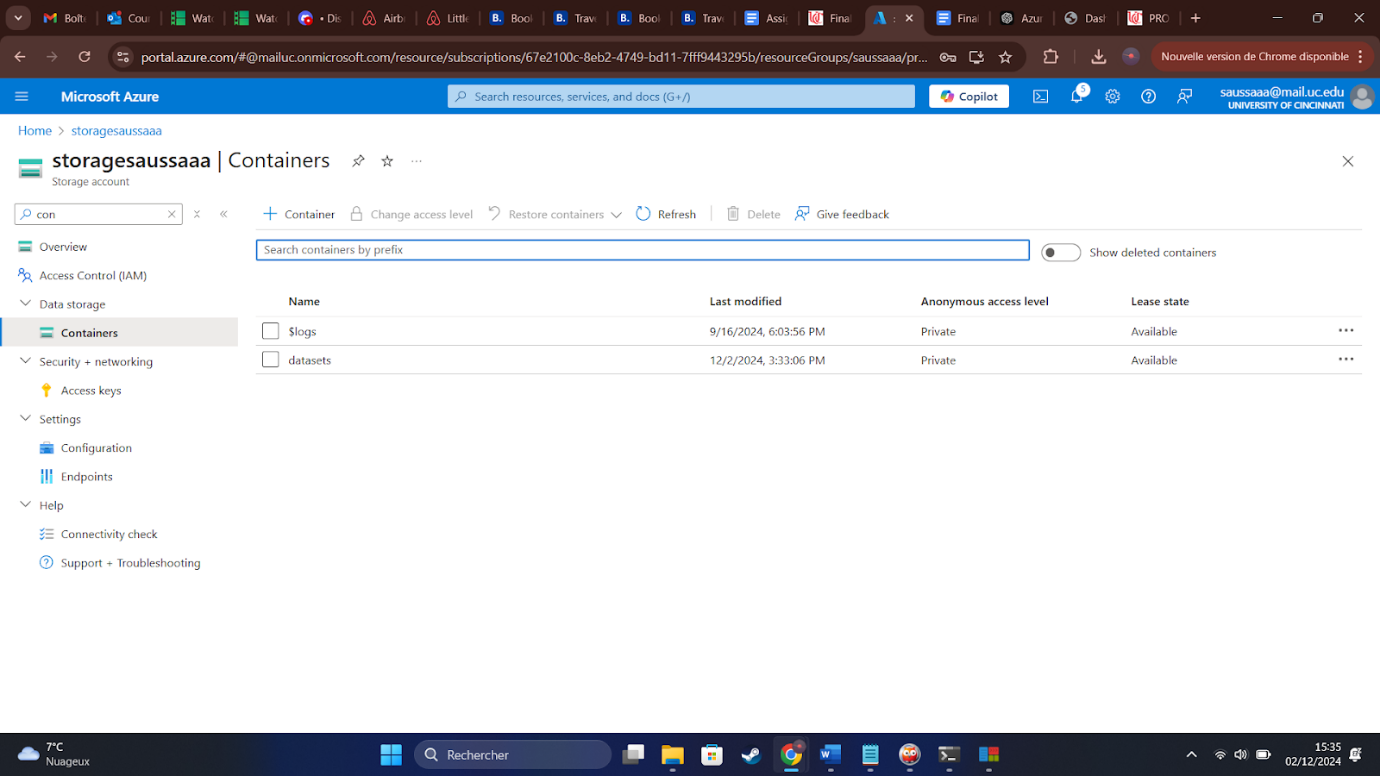
Task: Collapse the Data storage group
Action: pos(25,304)
